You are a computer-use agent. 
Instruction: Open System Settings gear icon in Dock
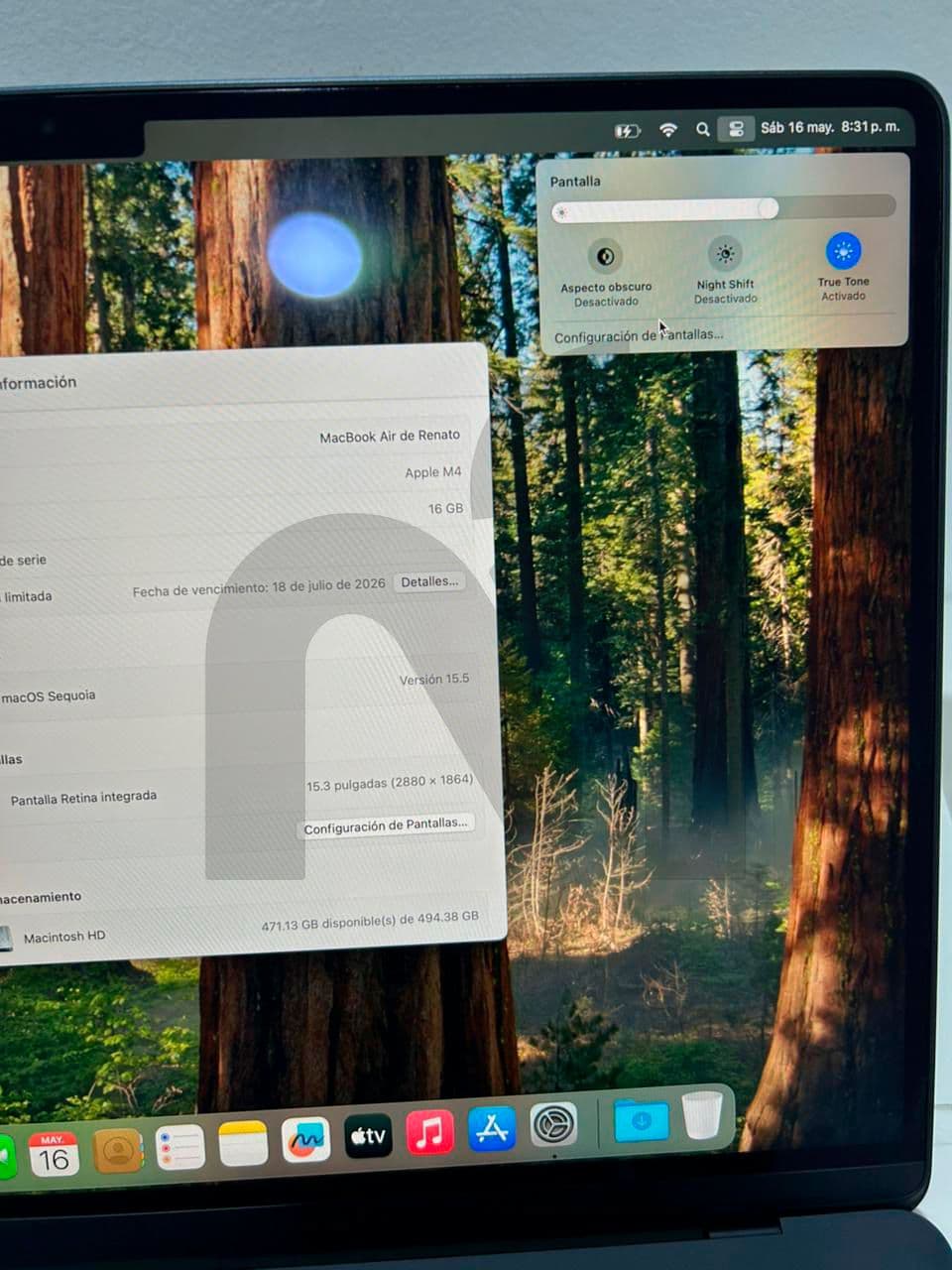click(554, 1125)
